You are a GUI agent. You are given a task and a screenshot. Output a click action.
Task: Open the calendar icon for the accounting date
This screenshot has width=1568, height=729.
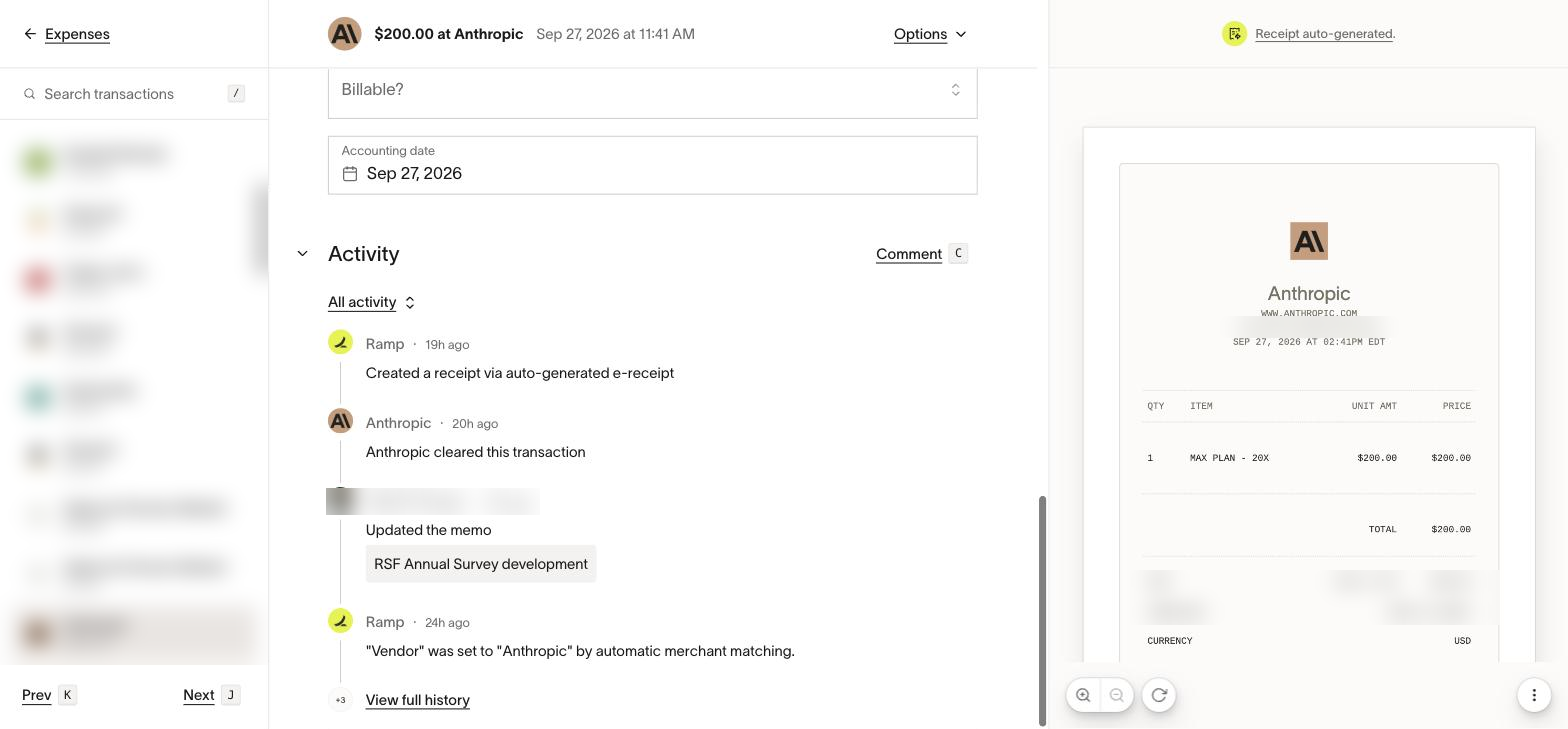(x=350, y=174)
